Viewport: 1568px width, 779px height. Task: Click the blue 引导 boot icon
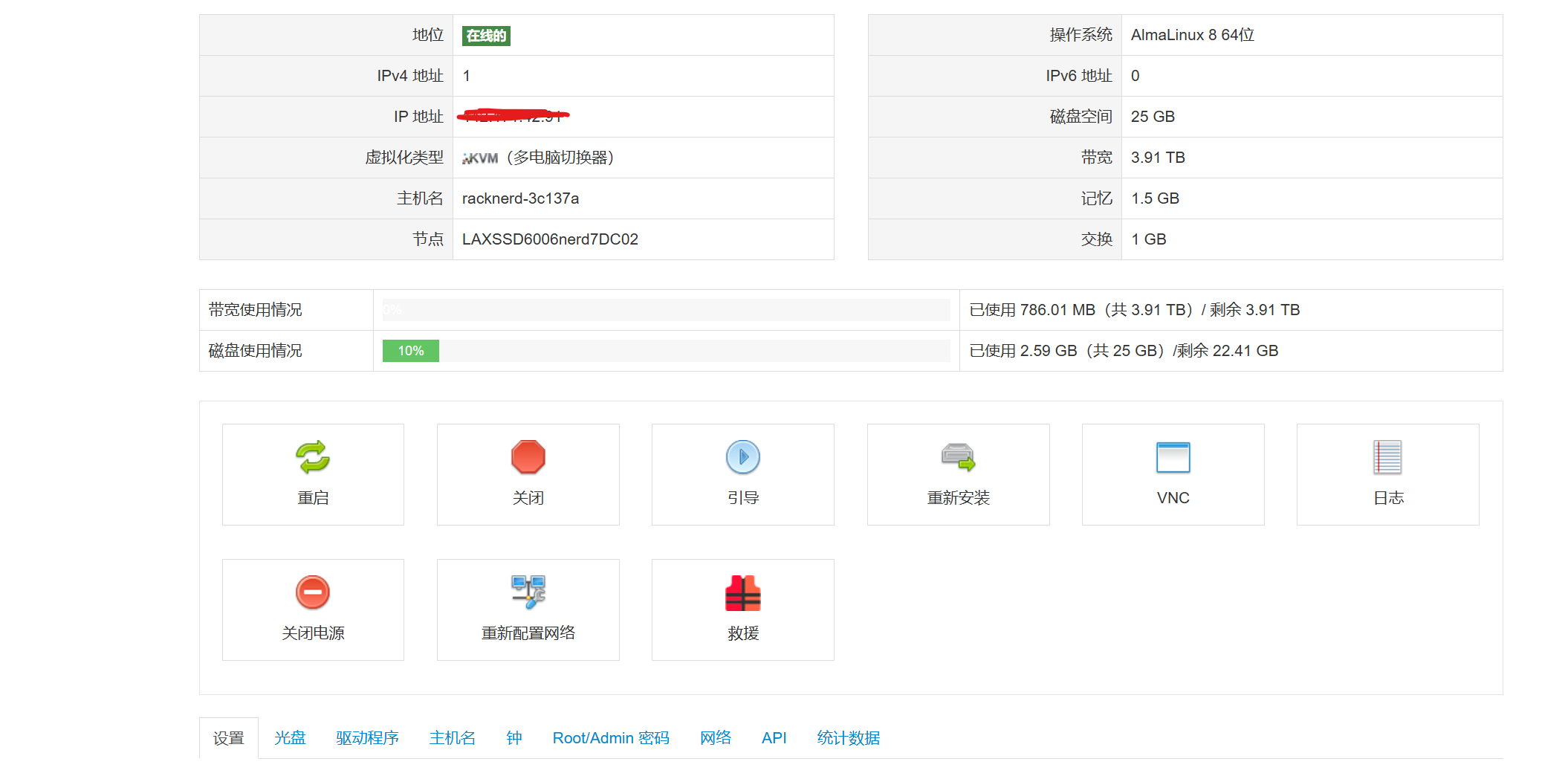[x=742, y=457]
